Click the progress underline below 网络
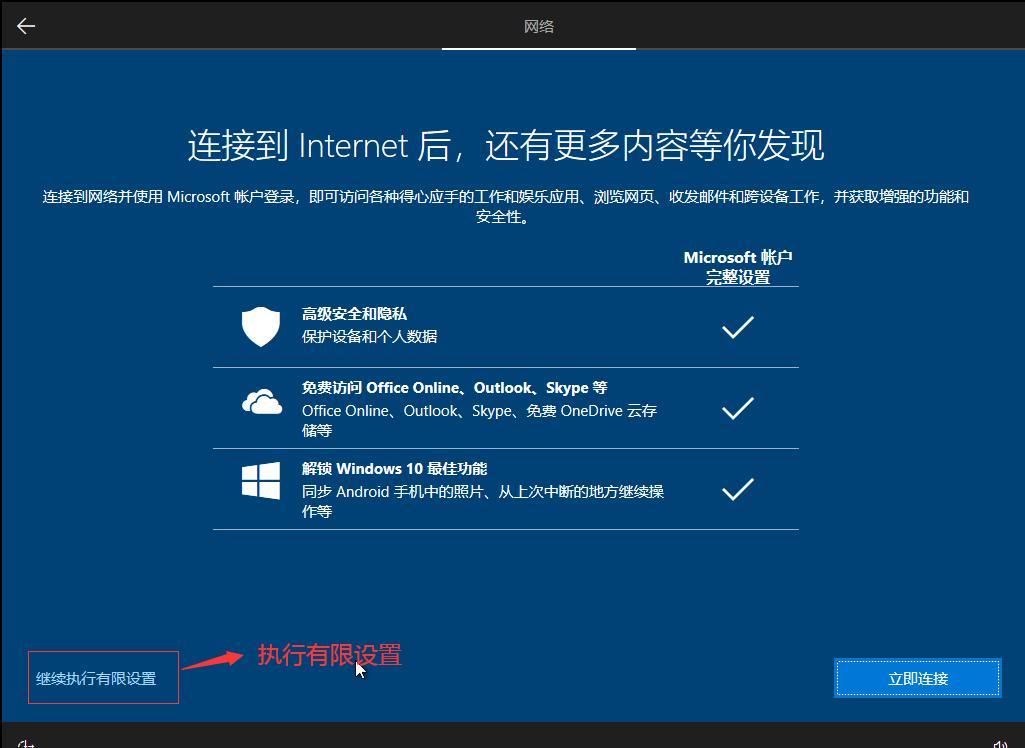 pyautogui.click(x=539, y=50)
